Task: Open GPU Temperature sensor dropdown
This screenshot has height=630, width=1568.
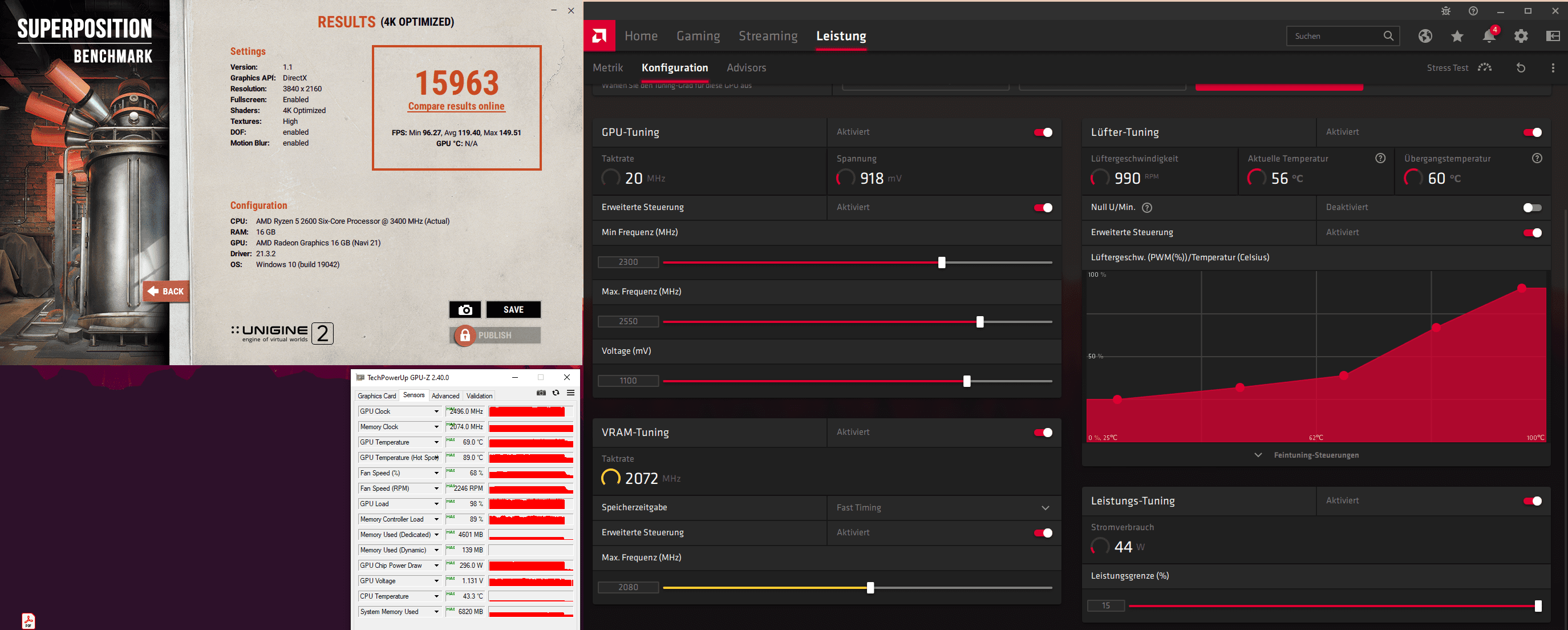Action: 436,442
